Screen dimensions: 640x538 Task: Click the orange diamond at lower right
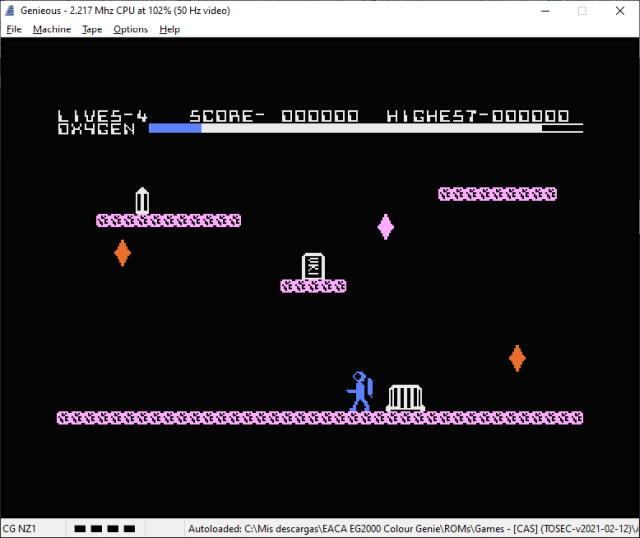517,358
